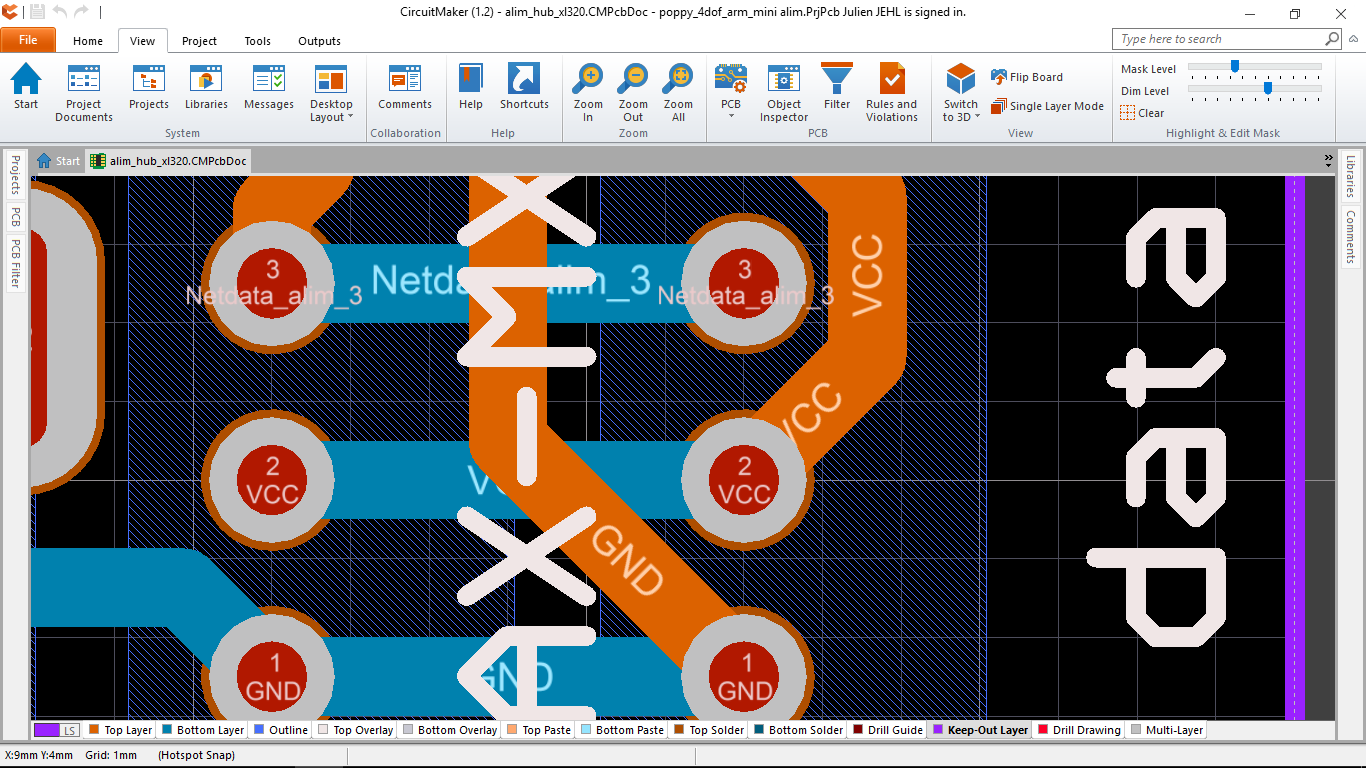1366x768 pixels.
Task: Open the File menu
Action: click(28, 40)
